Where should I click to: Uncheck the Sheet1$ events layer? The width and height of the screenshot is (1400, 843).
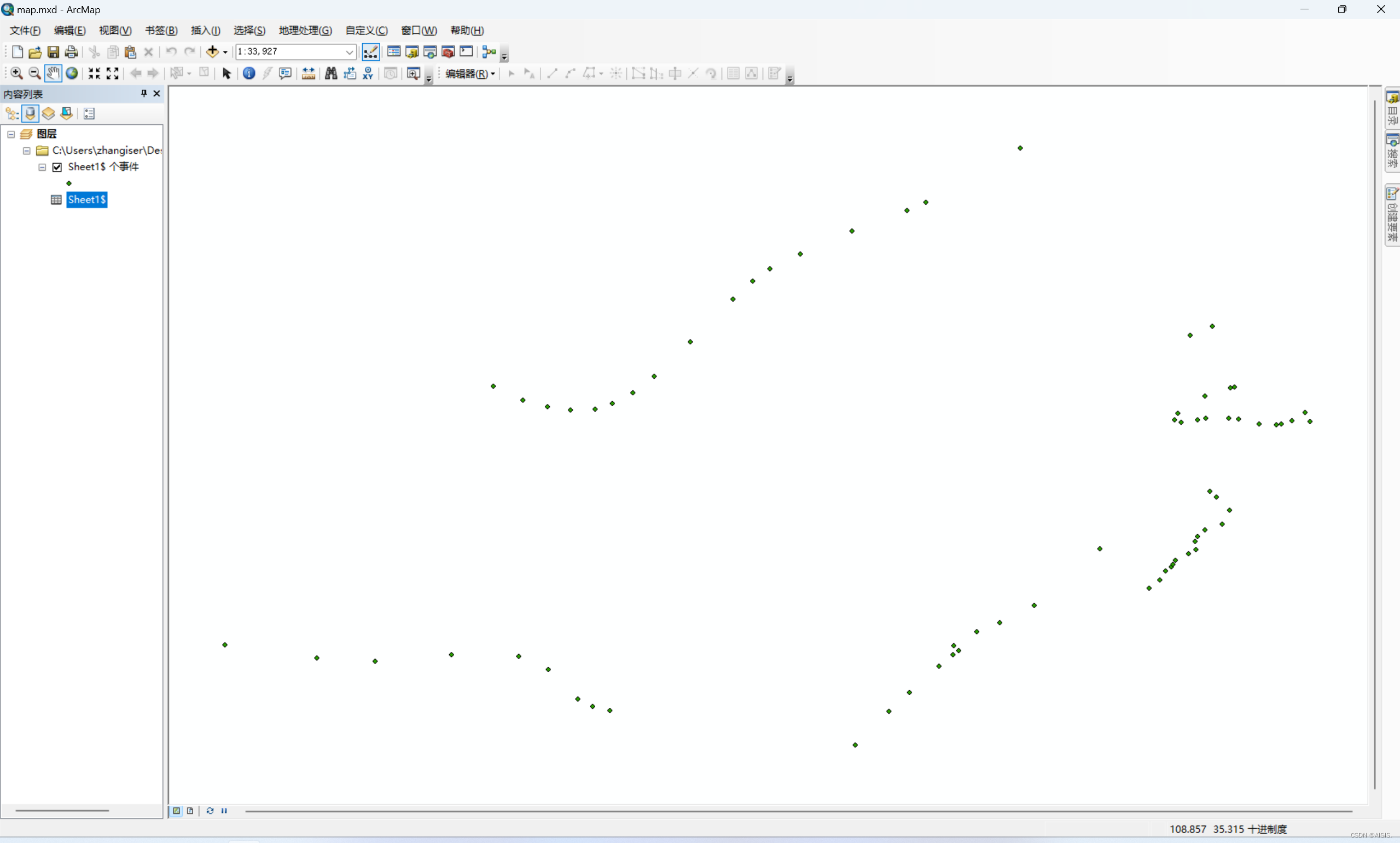point(57,167)
